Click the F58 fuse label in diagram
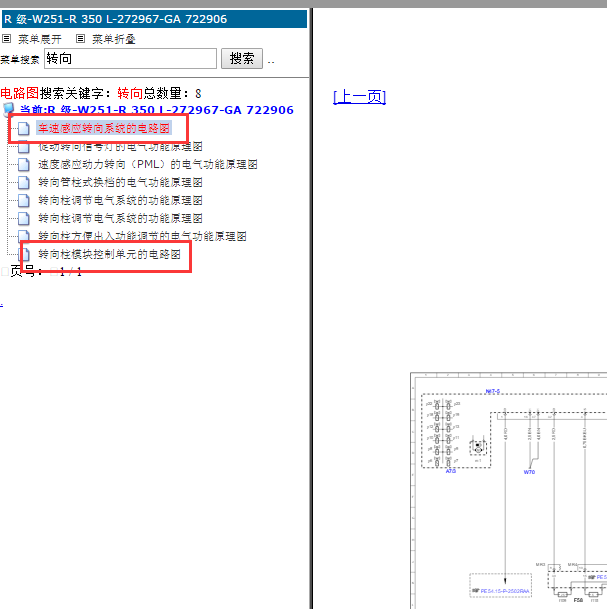Image resolution: width=607 pixels, height=609 pixels. pos(578,600)
